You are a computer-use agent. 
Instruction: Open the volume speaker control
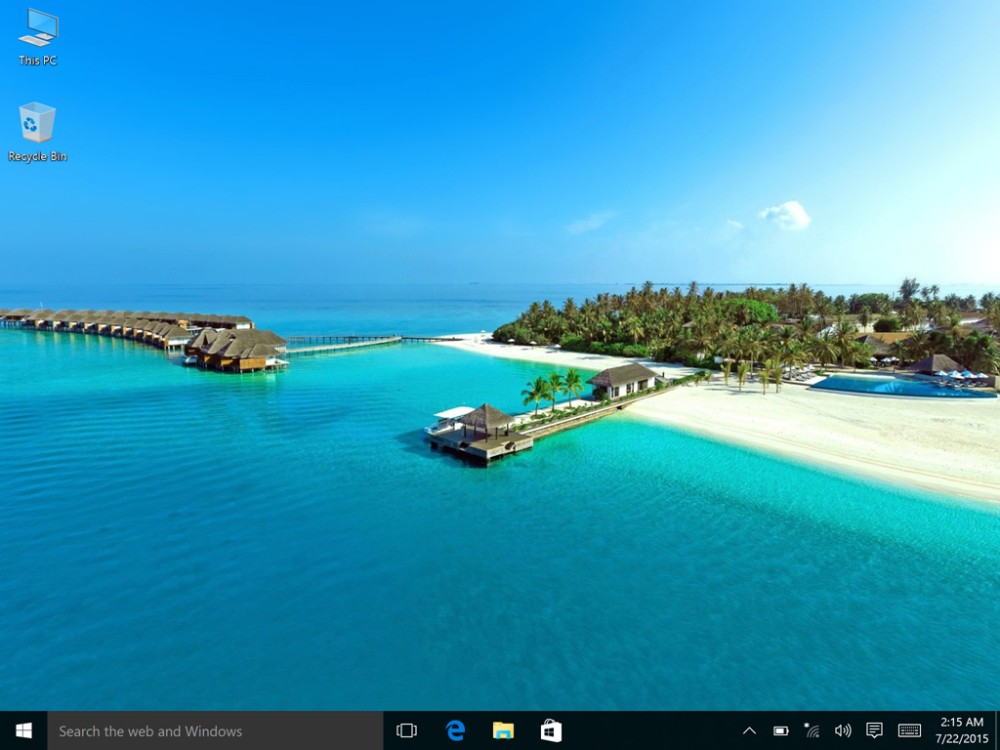tap(843, 731)
